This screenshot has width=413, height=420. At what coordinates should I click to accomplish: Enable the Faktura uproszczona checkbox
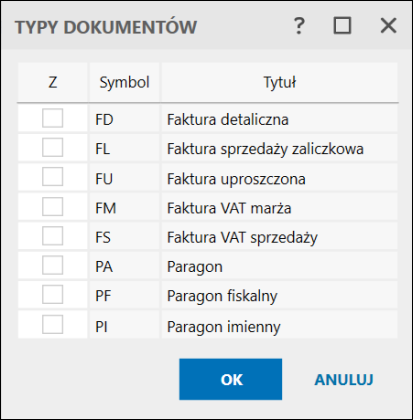pyautogui.click(x=53, y=177)
